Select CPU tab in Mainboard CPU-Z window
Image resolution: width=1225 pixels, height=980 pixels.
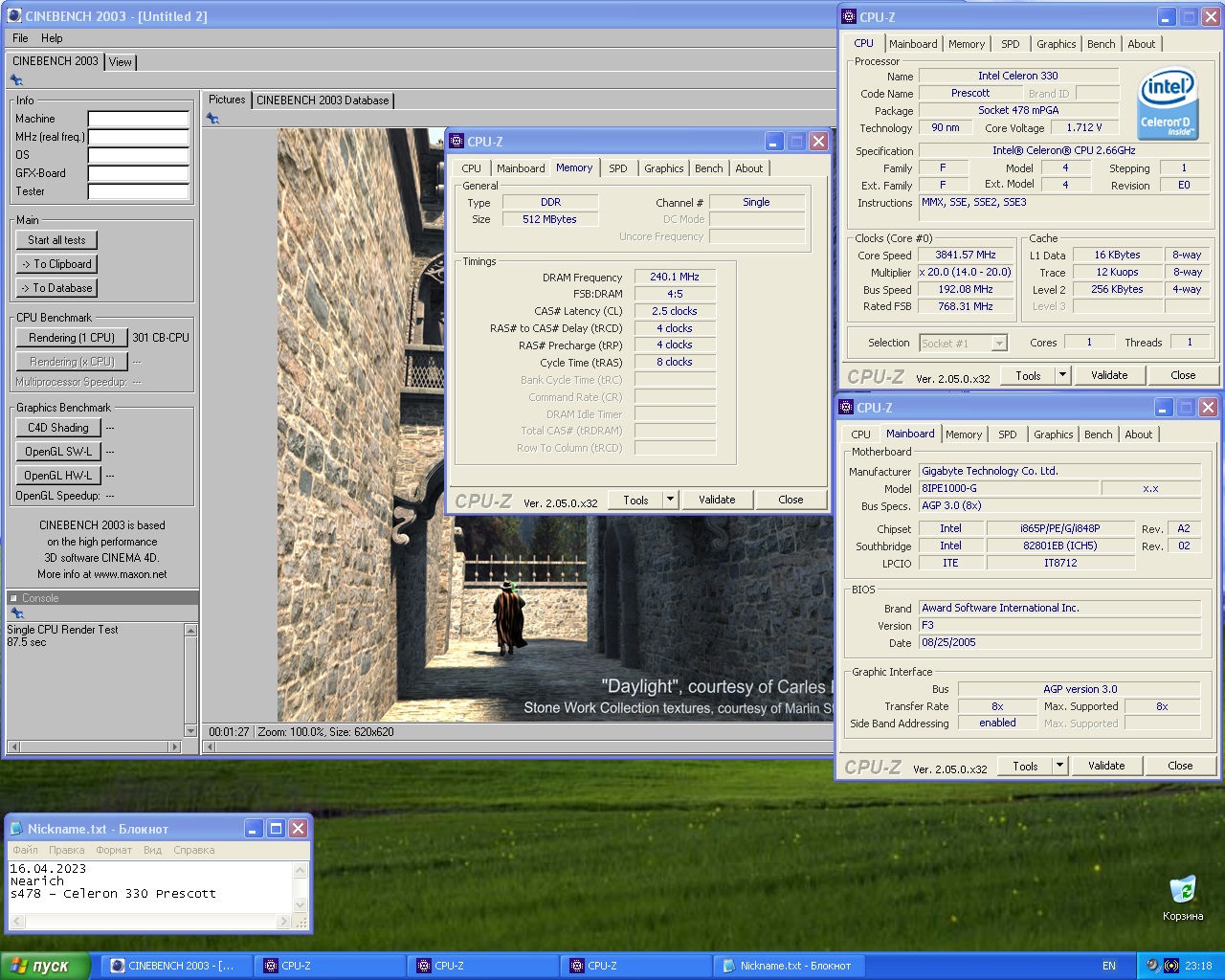(861, 434)
